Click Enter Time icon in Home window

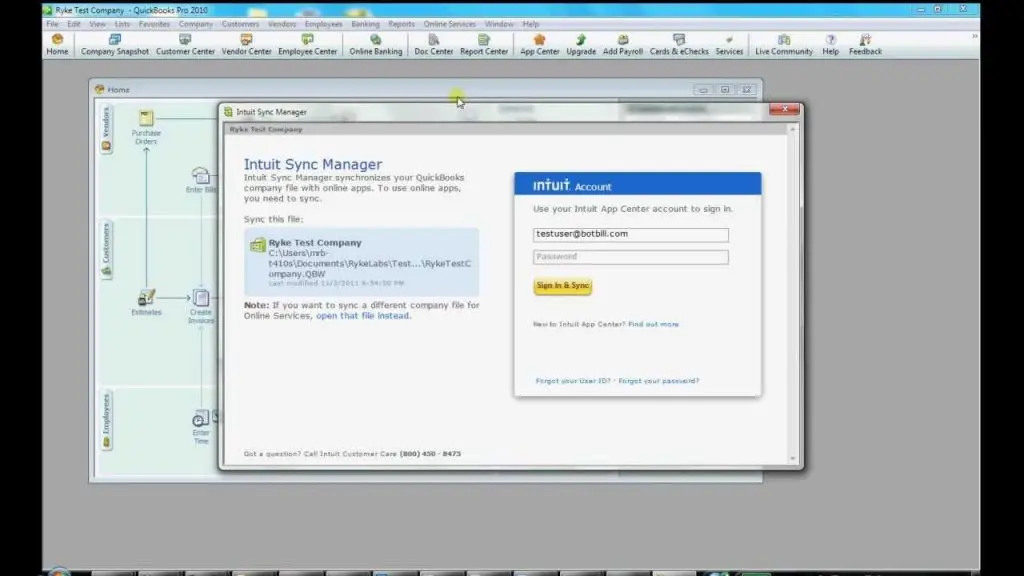click(x=200, y=428)
